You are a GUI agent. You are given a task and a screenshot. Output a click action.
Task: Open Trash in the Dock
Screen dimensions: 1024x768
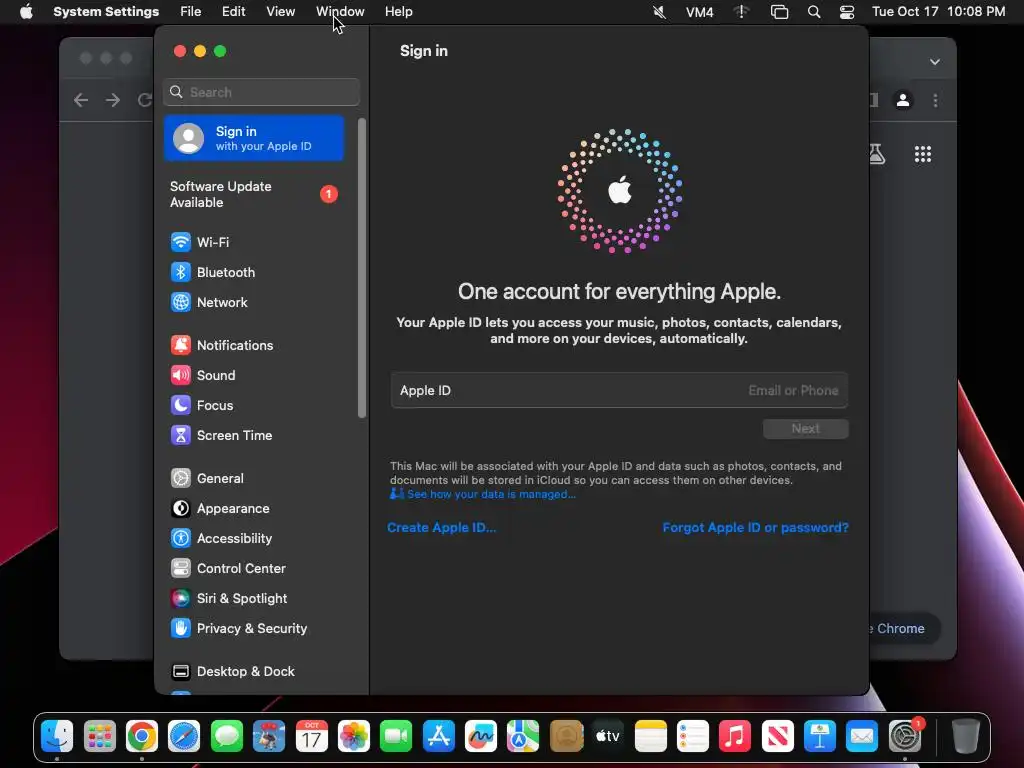[965, 737]
